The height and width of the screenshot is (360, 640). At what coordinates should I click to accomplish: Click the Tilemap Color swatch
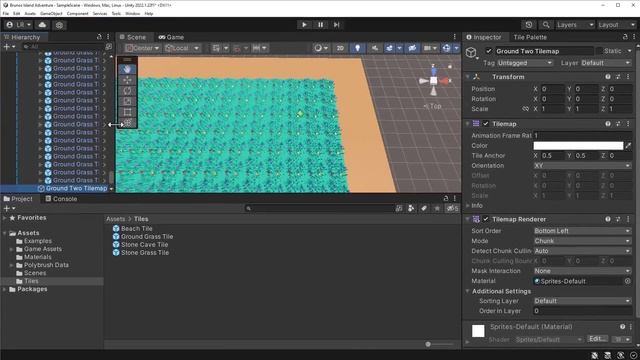click(x=578, y=146)
